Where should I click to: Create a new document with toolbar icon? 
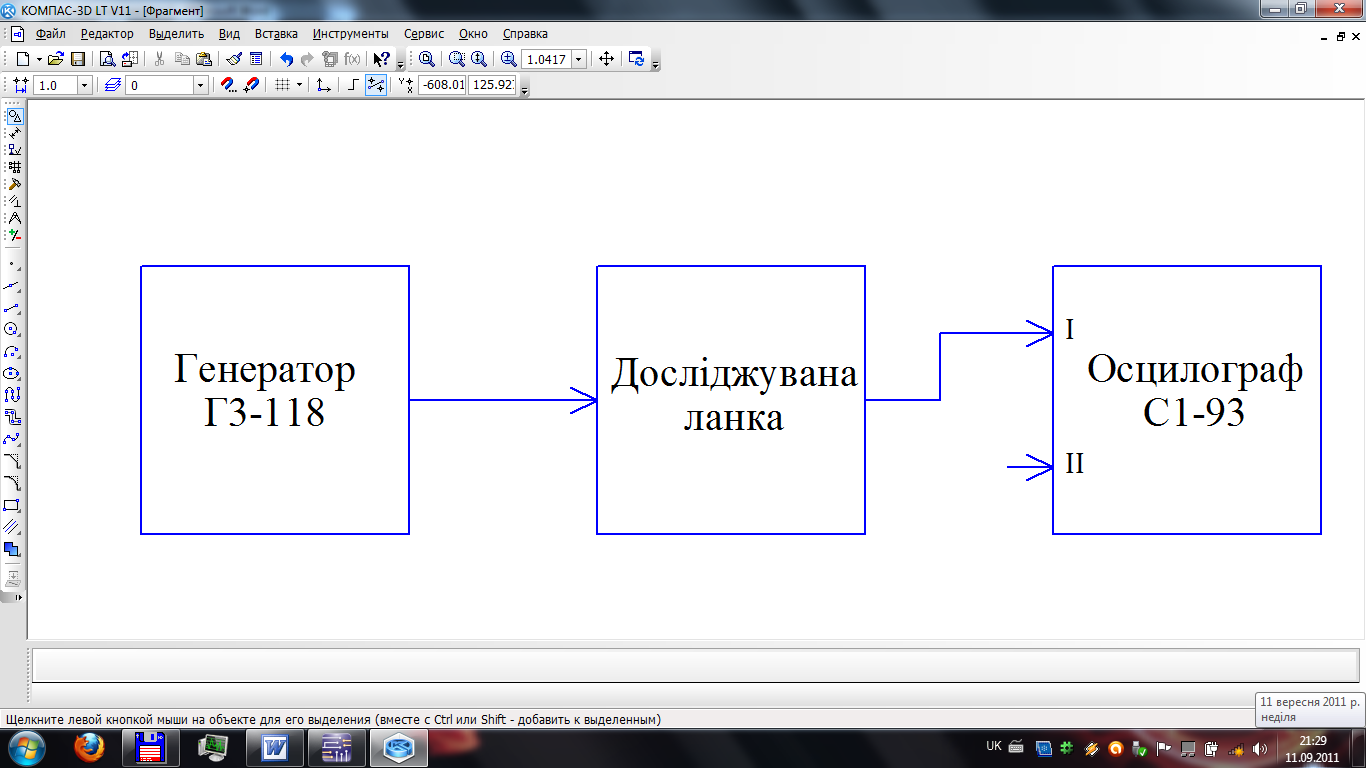tap(24, 59)
